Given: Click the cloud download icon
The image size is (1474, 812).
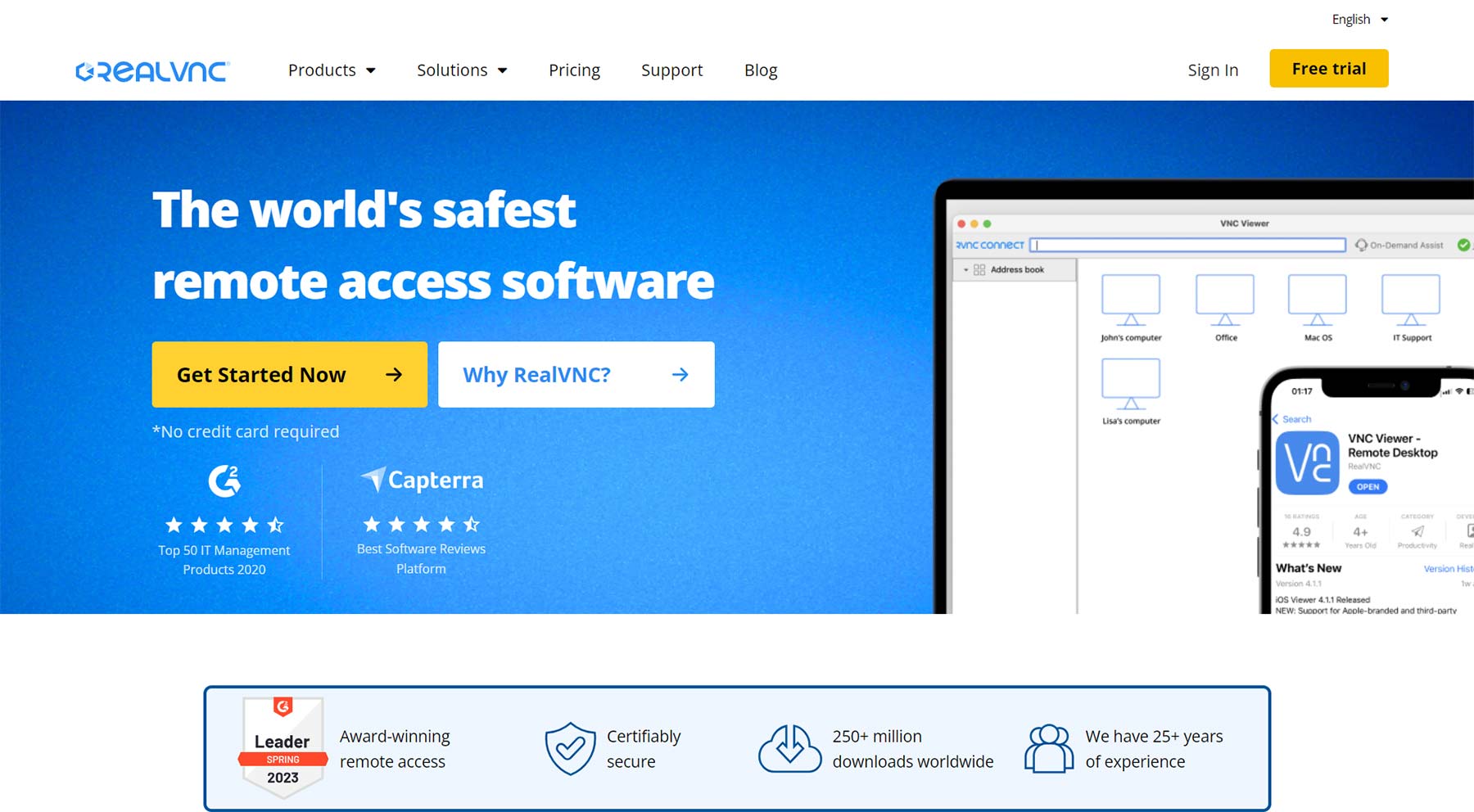Looking at the screenshot, I should [x=789, y=748].
